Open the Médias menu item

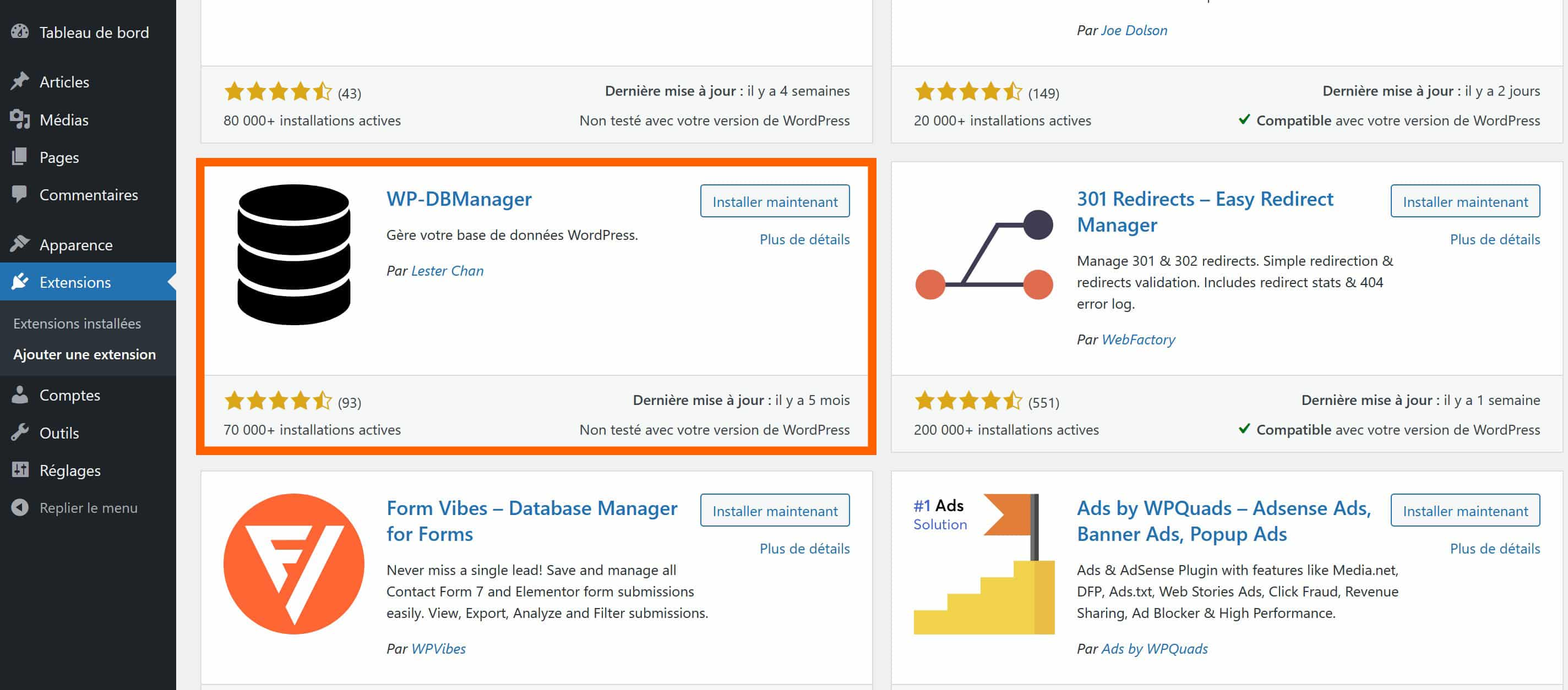pyautogui.click(x=88, y=119)
